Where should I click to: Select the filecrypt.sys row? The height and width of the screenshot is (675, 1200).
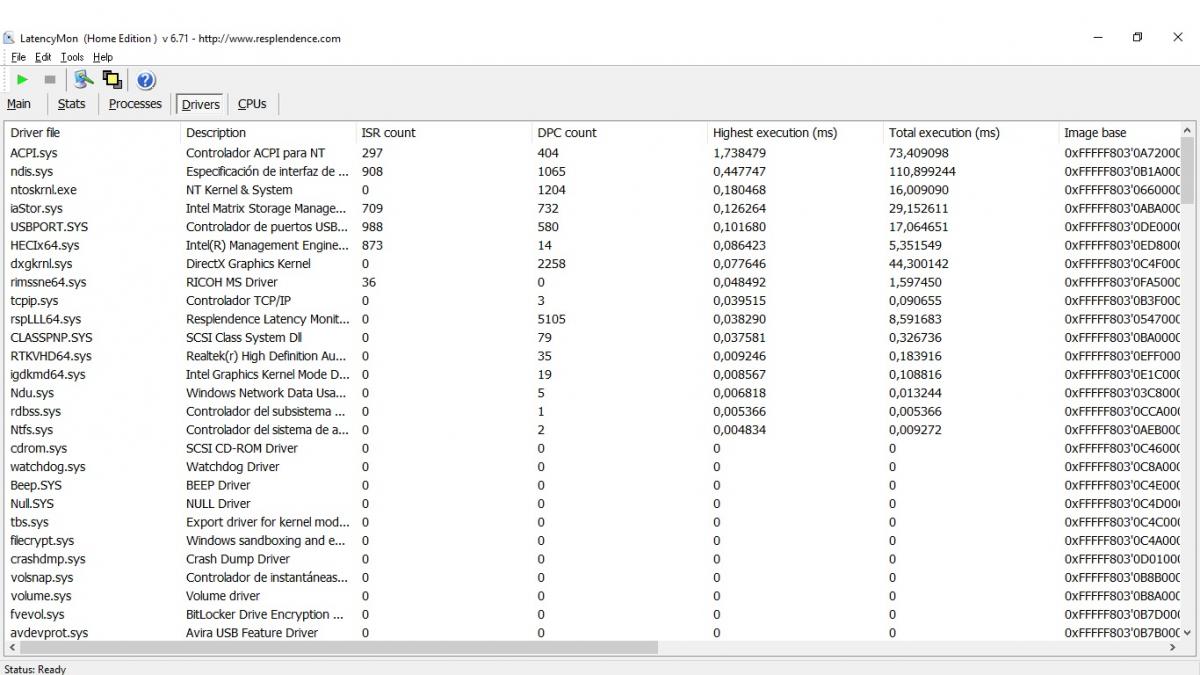[593, 540]
